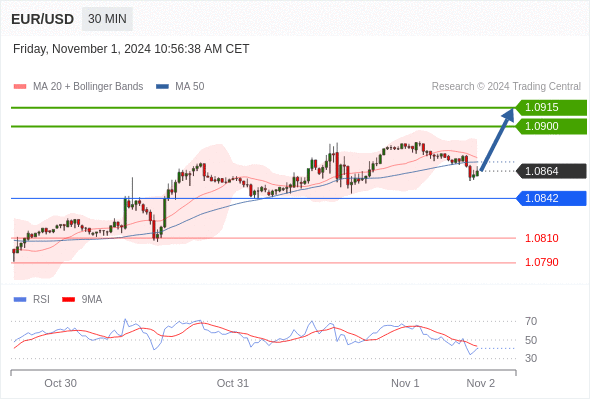
Task: Click the 1.0864 current price label
Action: [551, 171]
